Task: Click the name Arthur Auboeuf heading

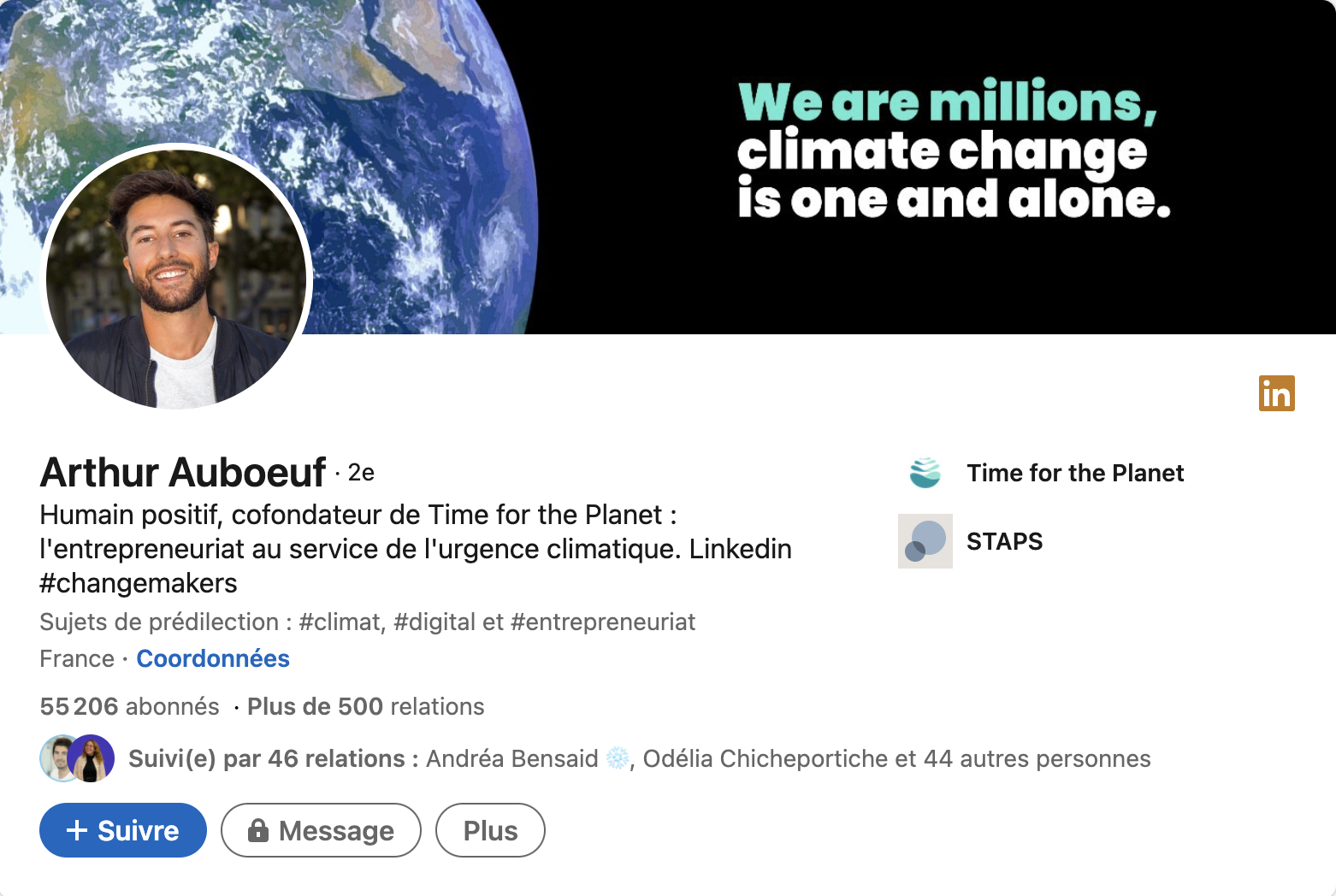Action: pyautogui.click(x=183, y=472)
